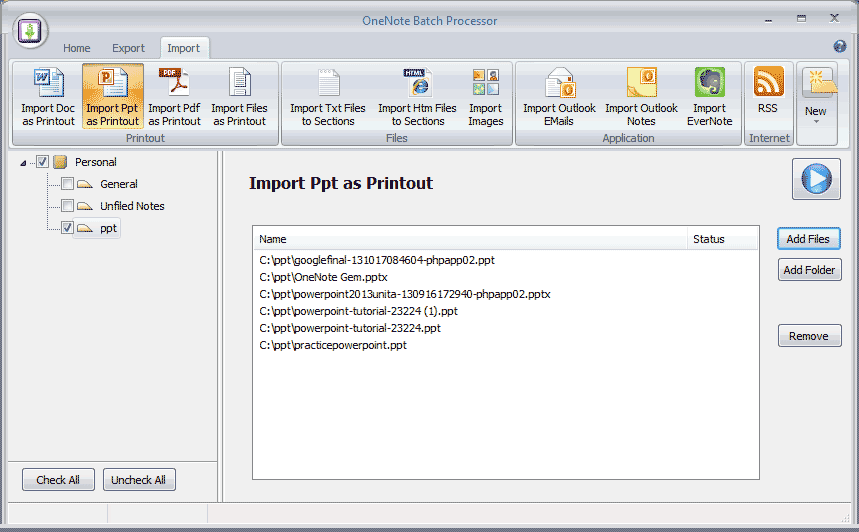Open the New dropdown button
Screen dimensions: 859x532
(816, 103)
